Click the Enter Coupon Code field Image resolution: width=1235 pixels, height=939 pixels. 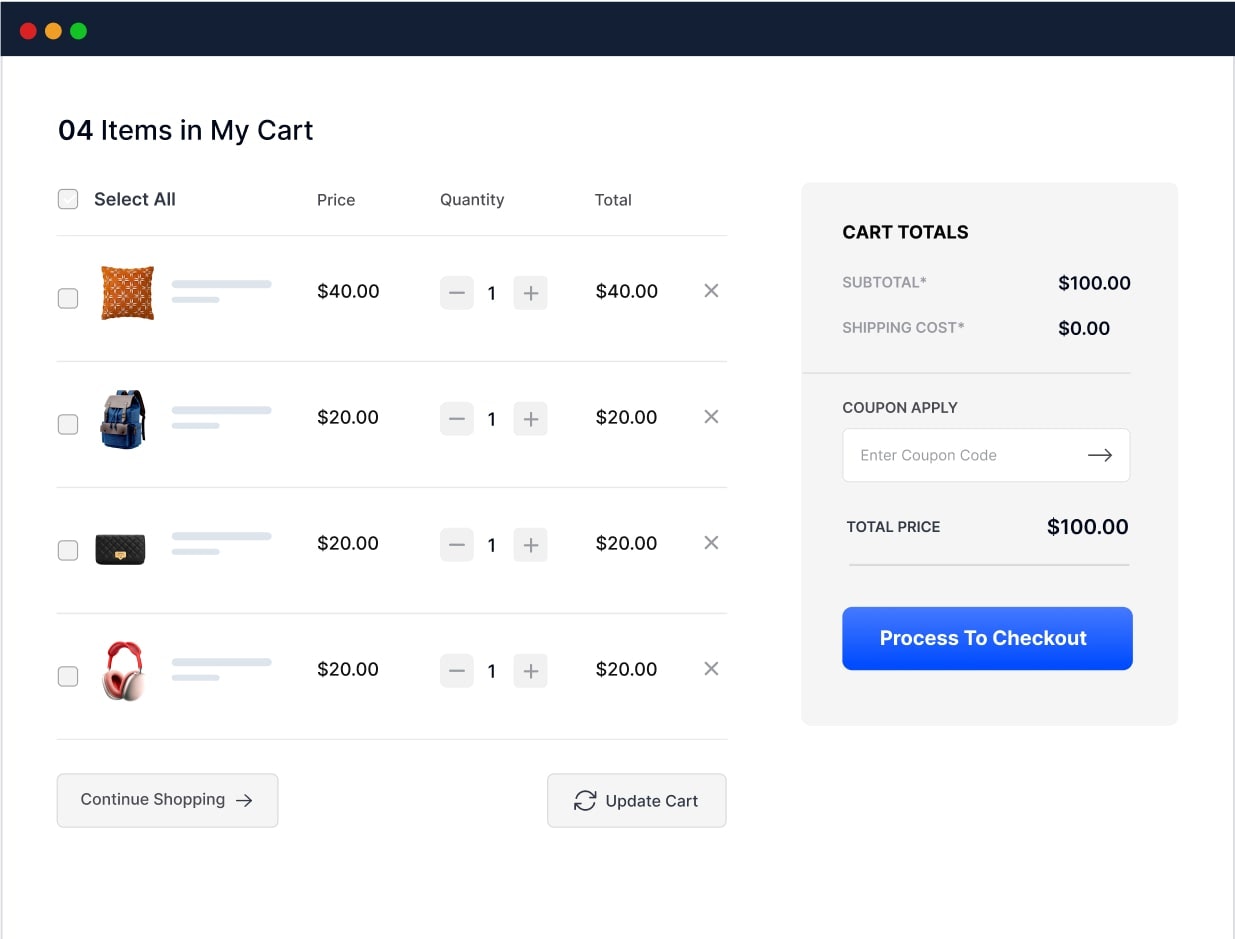[960, 455]
